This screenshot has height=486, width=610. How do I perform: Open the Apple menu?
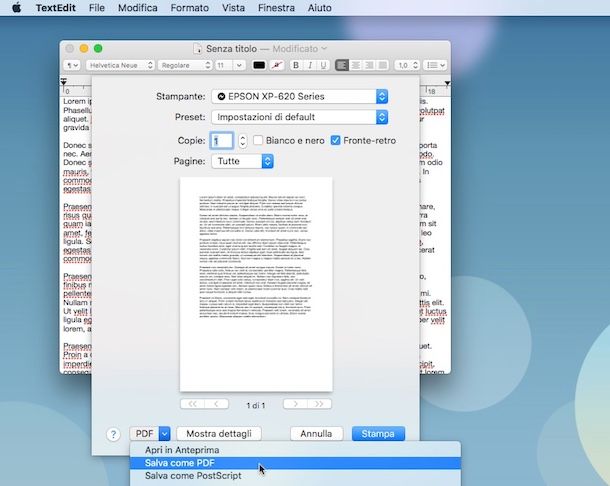[16, 7]
